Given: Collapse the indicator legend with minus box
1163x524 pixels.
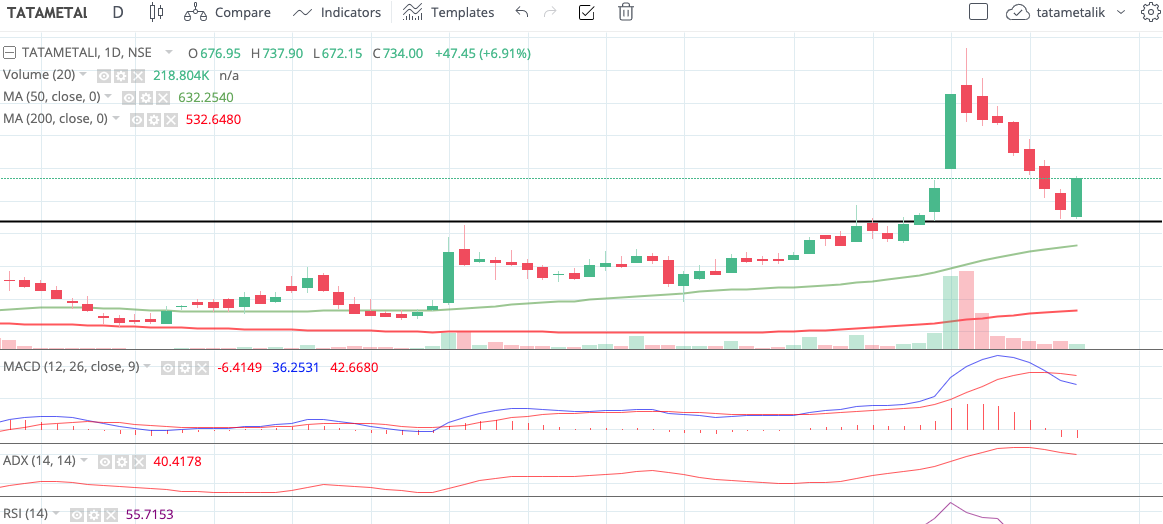Looking at the screenshot, I should coord(10,53).
